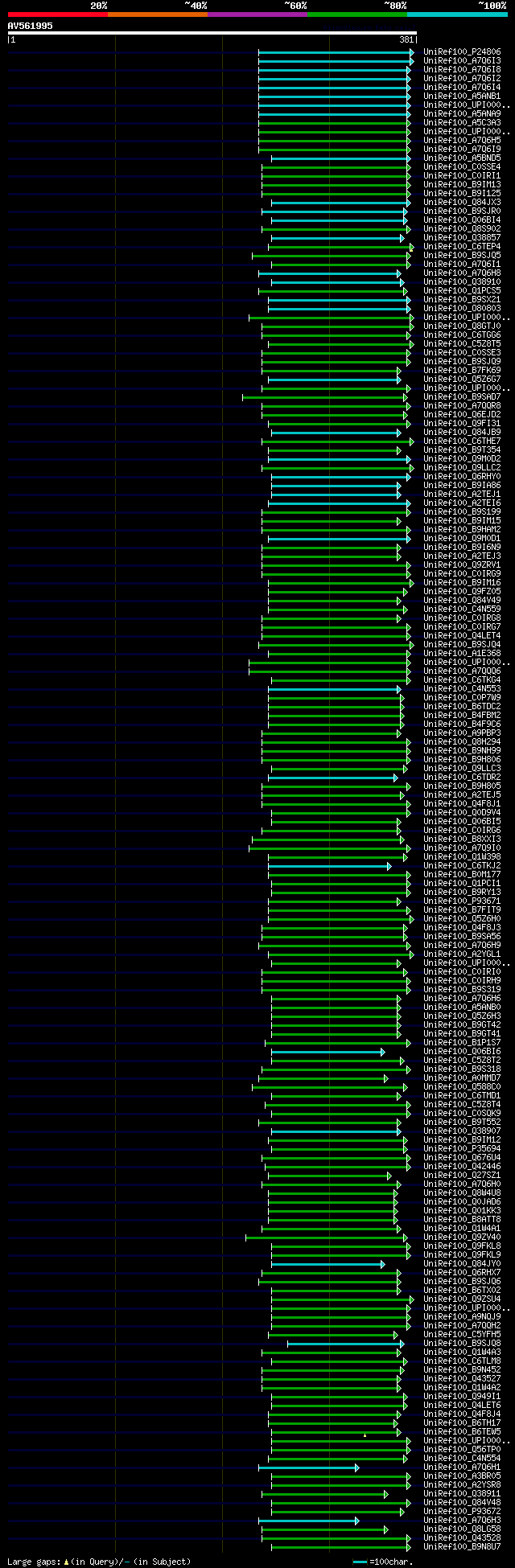Select UniRef100_Q38857 label
515x1568 pixels.
462,237
